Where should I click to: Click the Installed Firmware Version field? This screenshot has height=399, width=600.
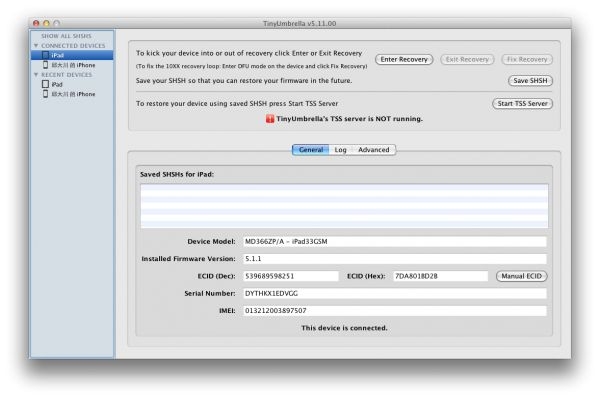point(395,259)
